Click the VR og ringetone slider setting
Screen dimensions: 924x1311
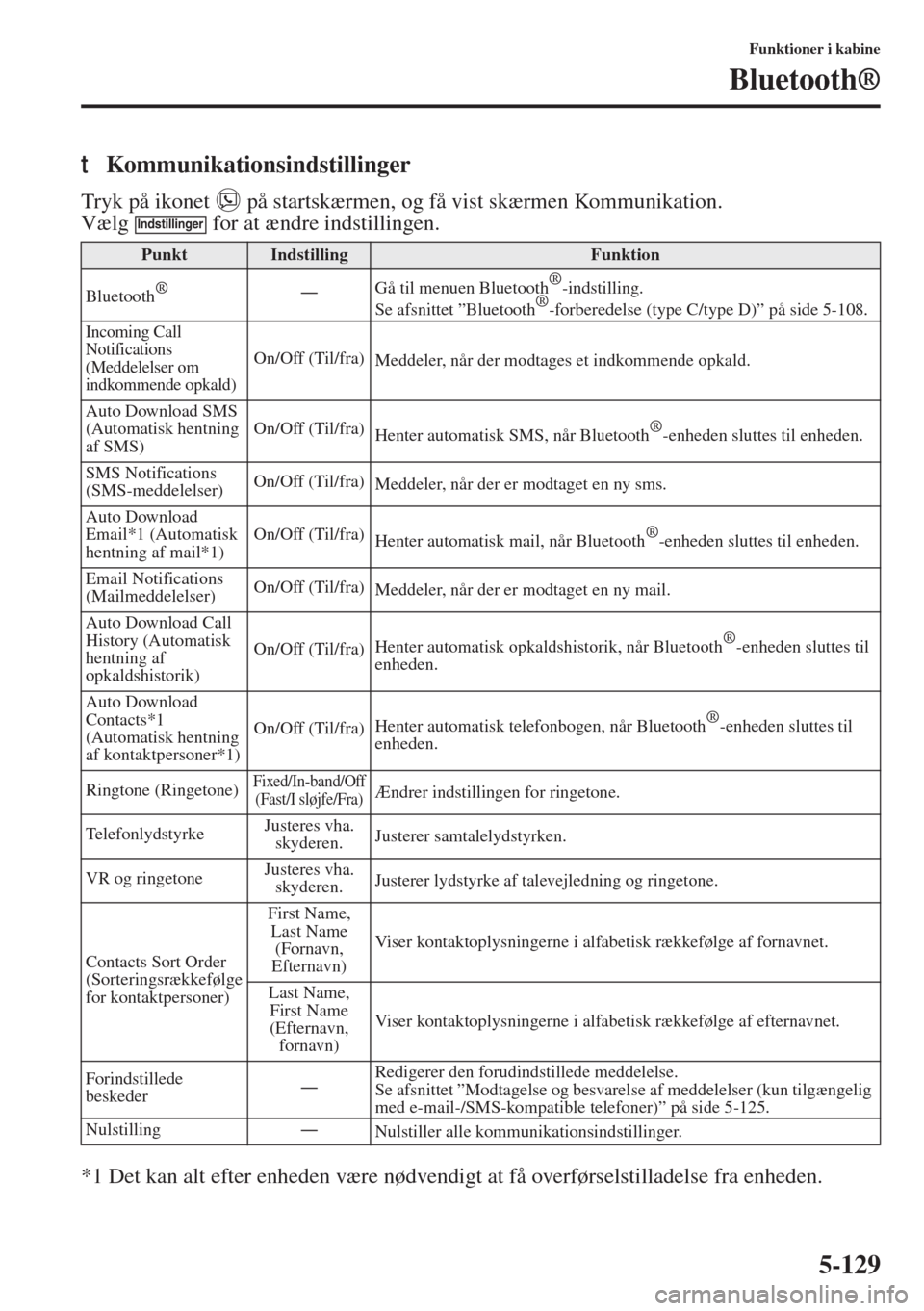pos(309,878)
